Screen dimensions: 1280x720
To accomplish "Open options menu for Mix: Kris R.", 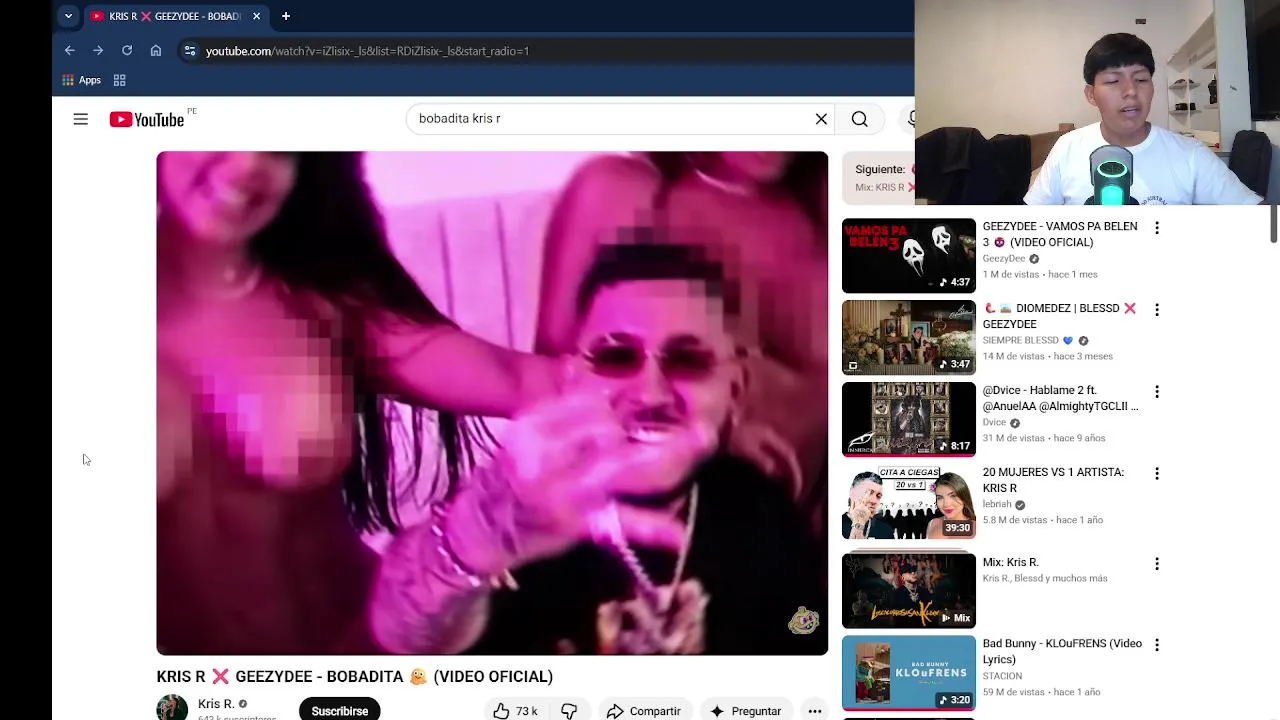I will tap(1157, 564).
